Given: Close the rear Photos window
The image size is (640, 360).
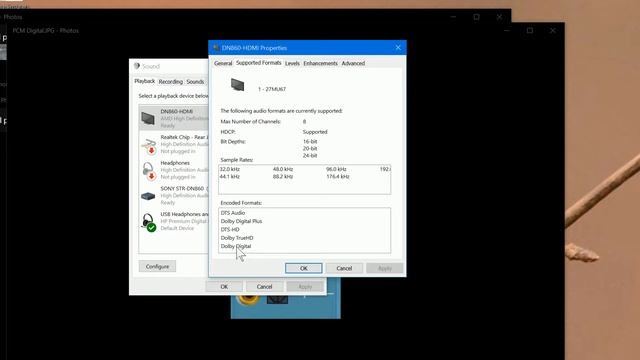Looking at the screenshot, I should coord(499,17).
